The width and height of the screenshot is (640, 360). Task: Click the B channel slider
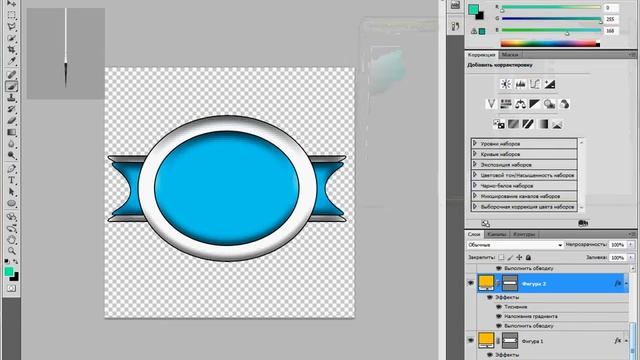pos(551,30)
